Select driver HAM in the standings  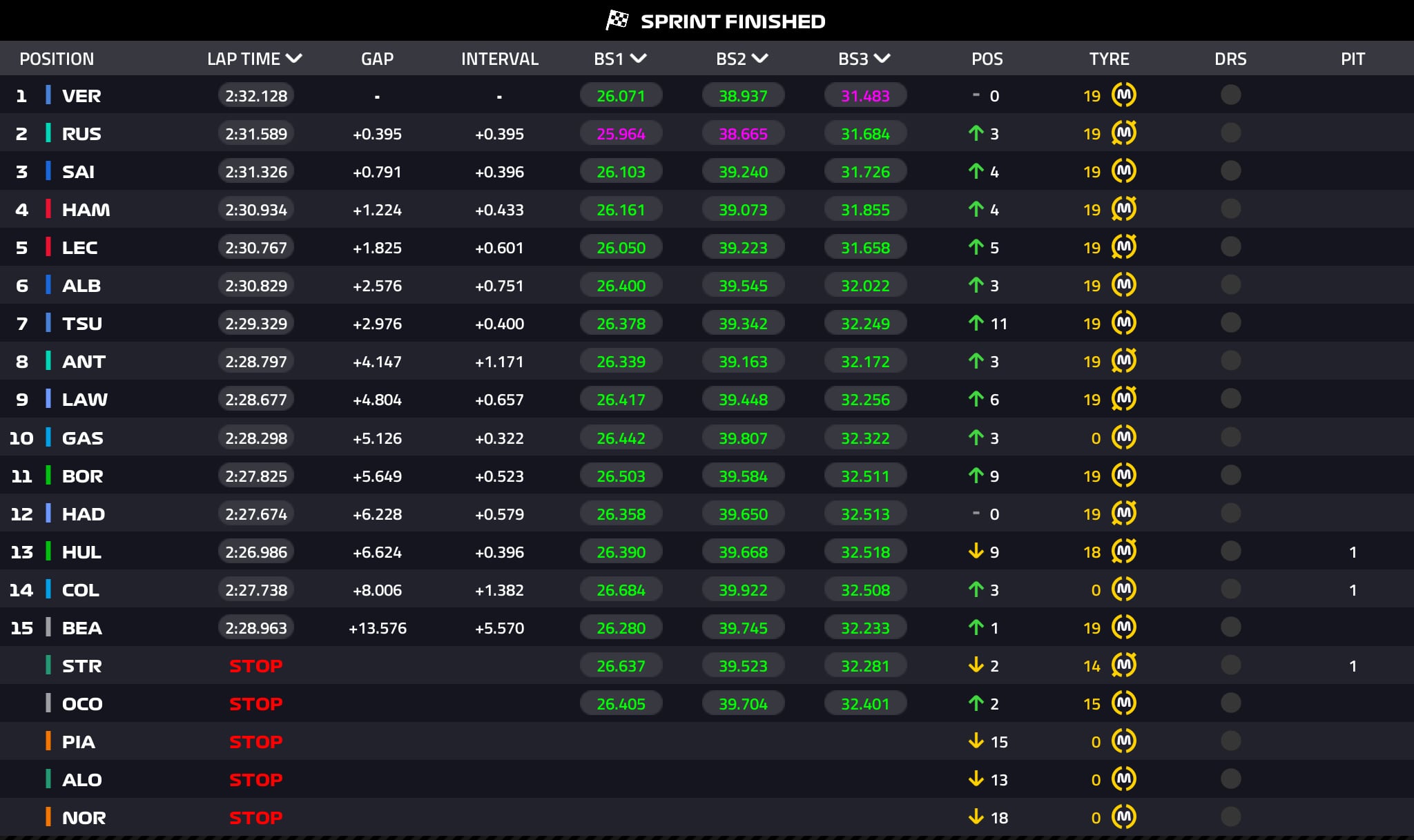86,209
